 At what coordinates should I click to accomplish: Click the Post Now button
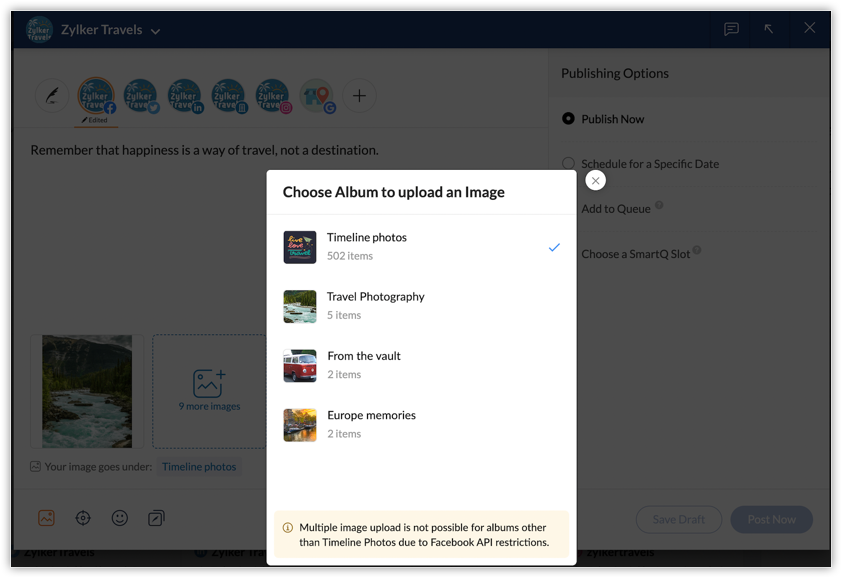click(772, 519)
